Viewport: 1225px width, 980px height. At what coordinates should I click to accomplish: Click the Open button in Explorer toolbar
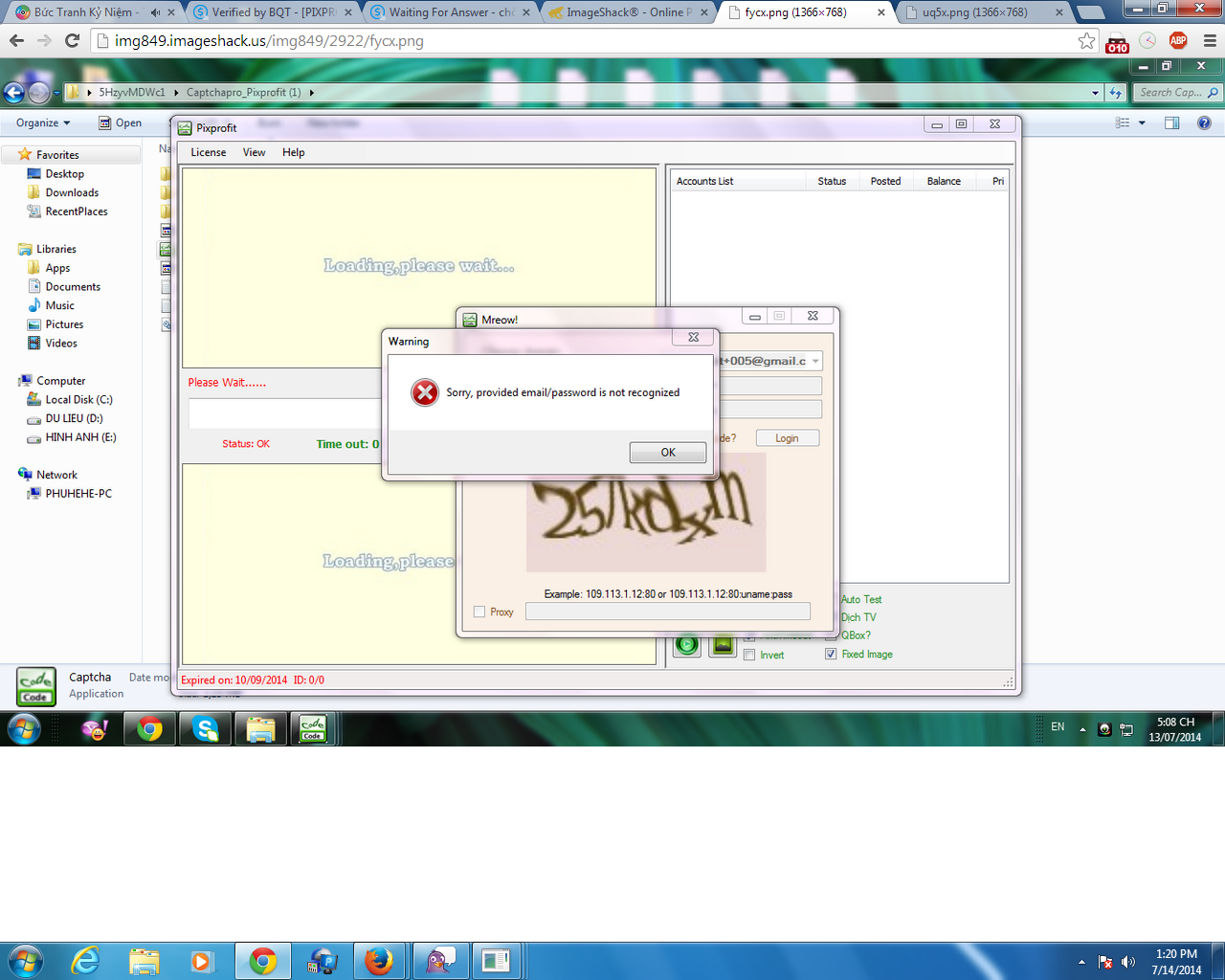121,122
